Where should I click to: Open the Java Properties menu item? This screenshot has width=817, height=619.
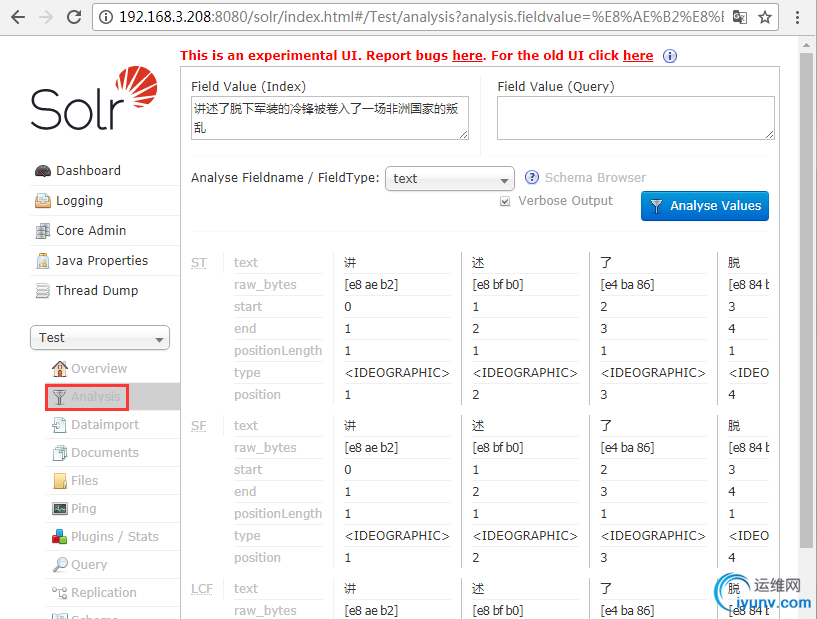[104, 261]
